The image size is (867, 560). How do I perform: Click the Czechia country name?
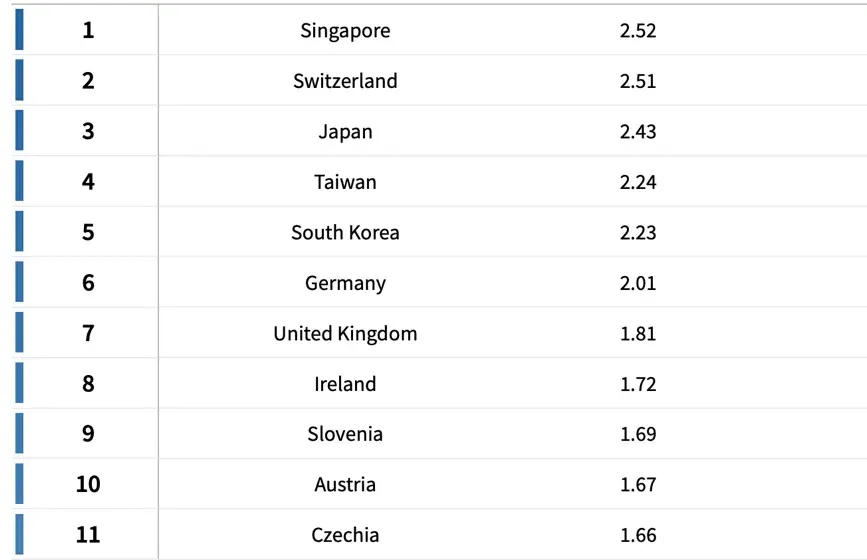[345, 535]
